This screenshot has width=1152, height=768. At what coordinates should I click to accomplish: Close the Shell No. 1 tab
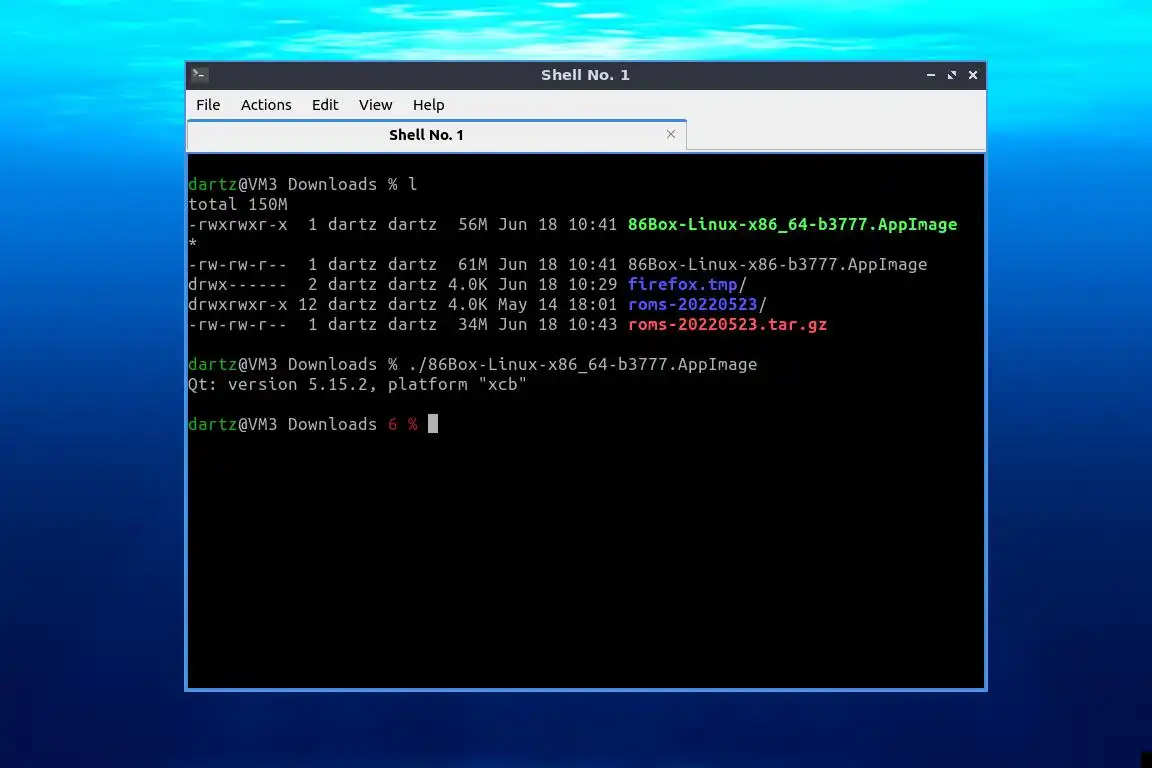tap(671, 134)
